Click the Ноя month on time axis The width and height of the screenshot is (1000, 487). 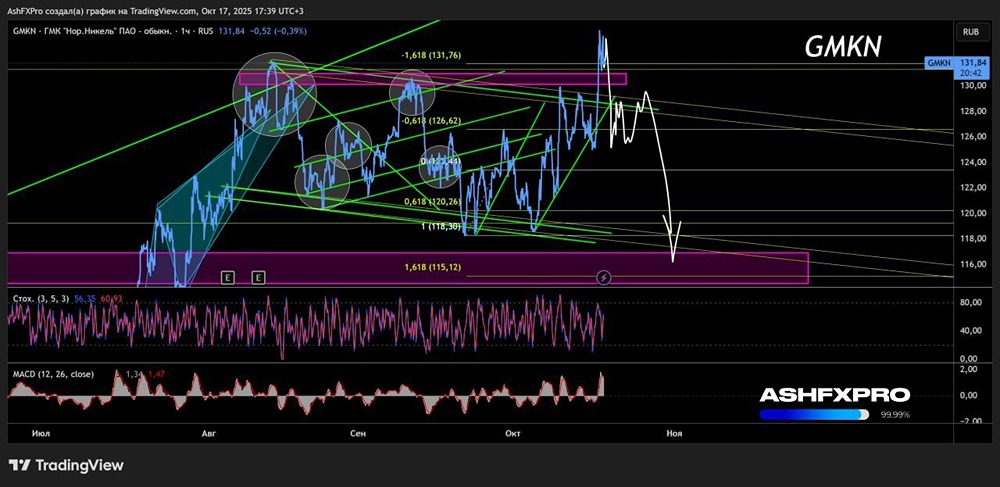click(674, 433)
